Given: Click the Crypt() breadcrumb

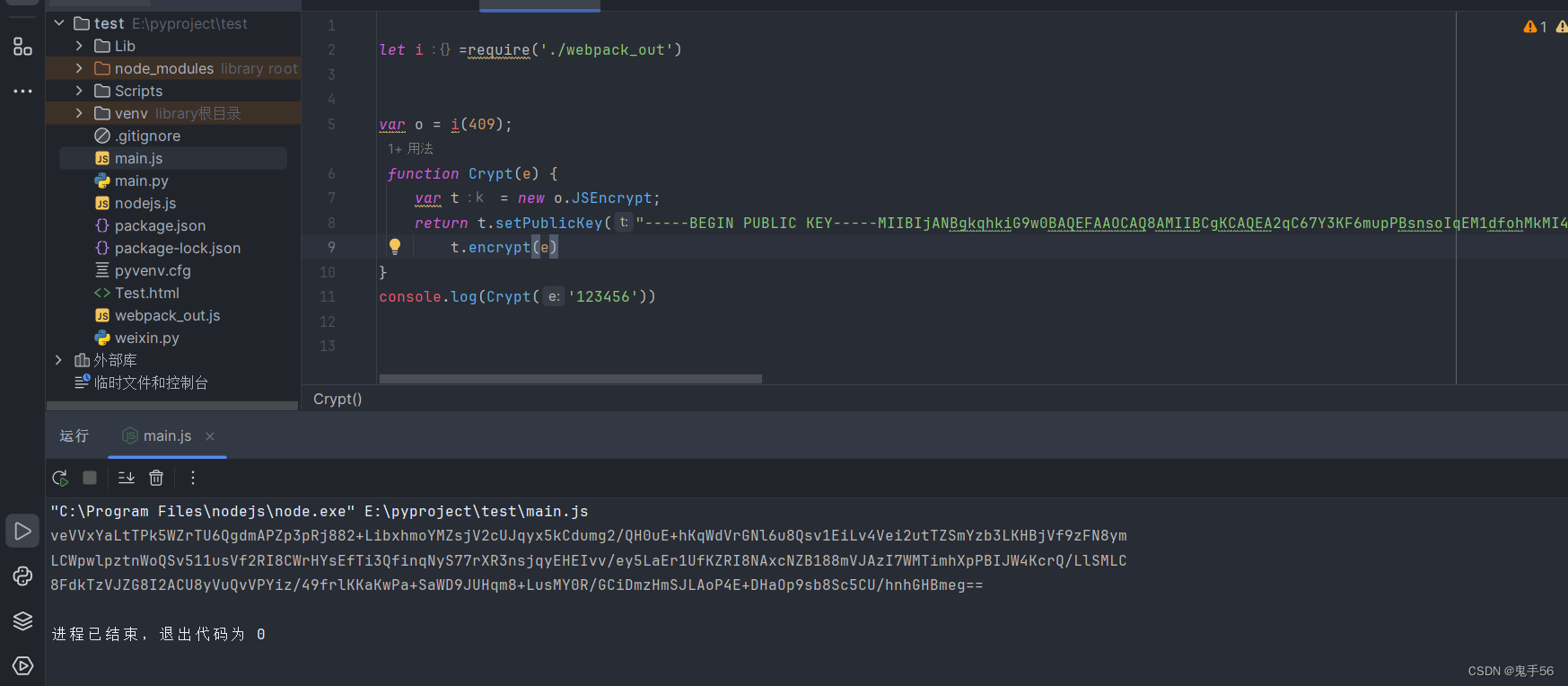Looking at the screenshot, I should (337, 399).
